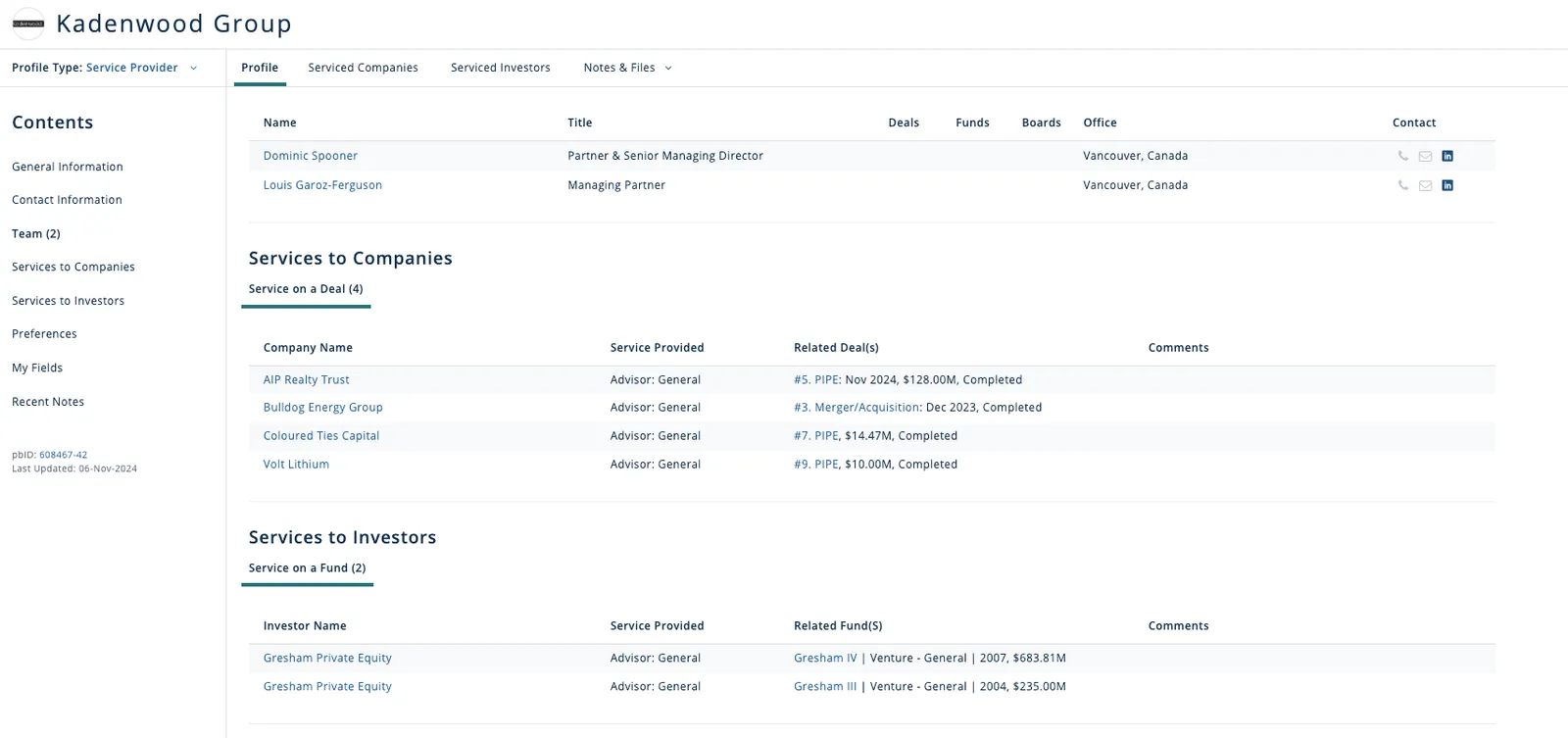Screen dimensions: 1568x738
Task: Go to General Information in Contents
Action: click(x=68, y=167)
